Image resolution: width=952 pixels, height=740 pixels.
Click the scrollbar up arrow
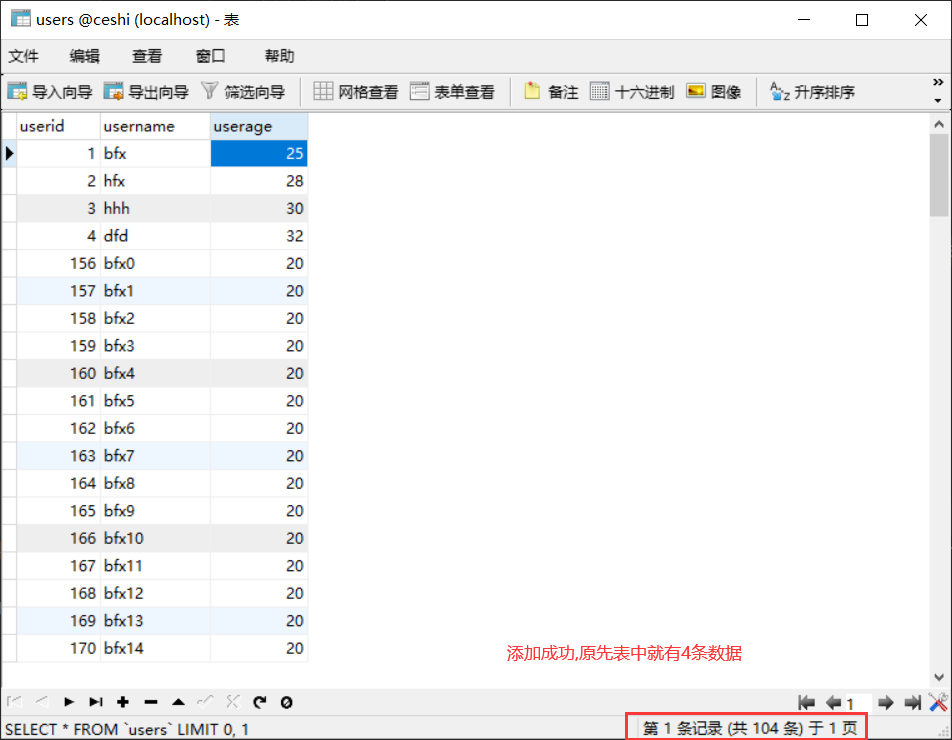939,124
